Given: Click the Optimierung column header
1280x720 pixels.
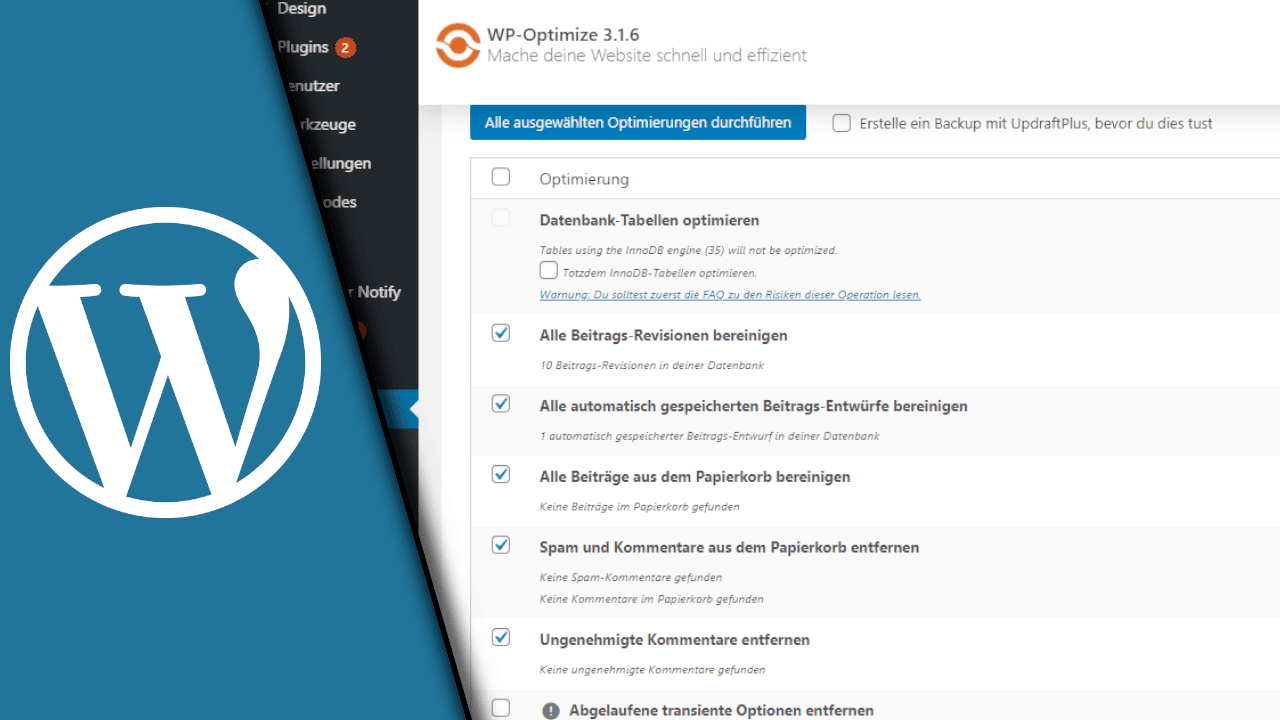Looking at the screenshot, I should (584, 179).
